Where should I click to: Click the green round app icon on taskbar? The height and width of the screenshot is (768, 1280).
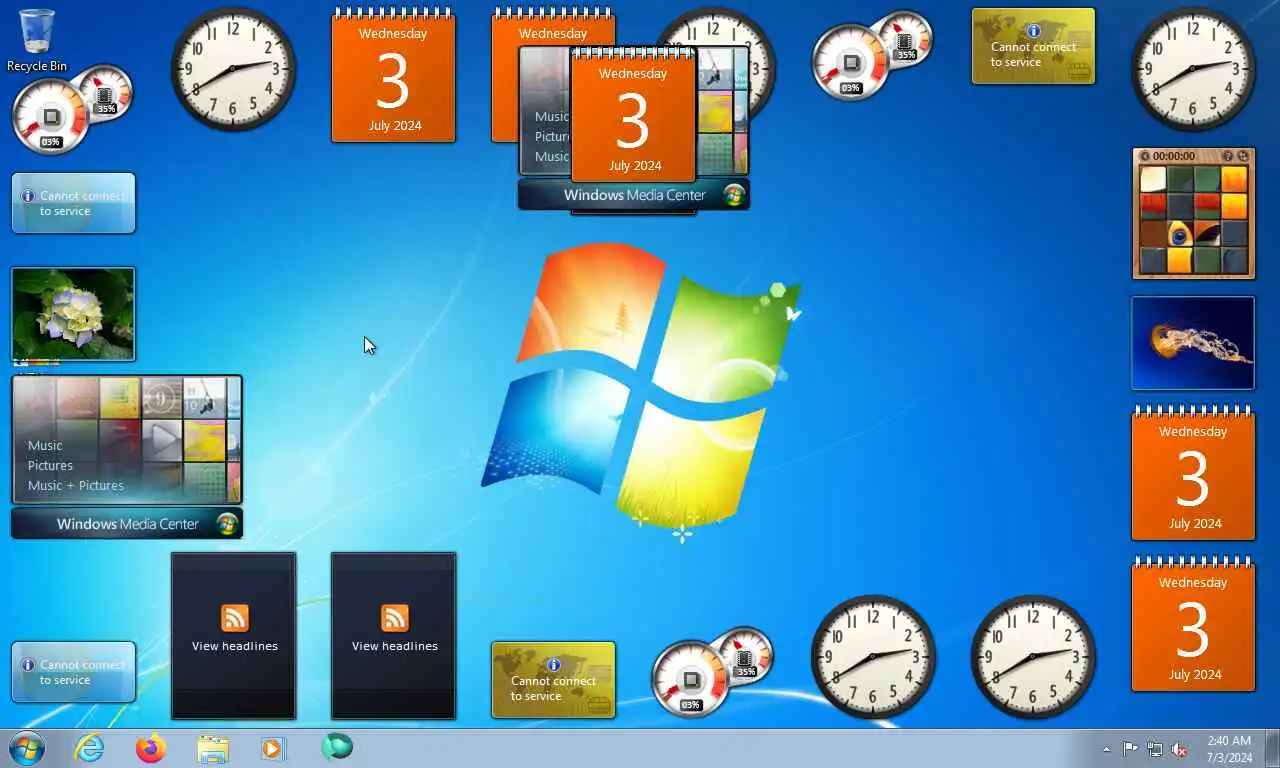337,747
